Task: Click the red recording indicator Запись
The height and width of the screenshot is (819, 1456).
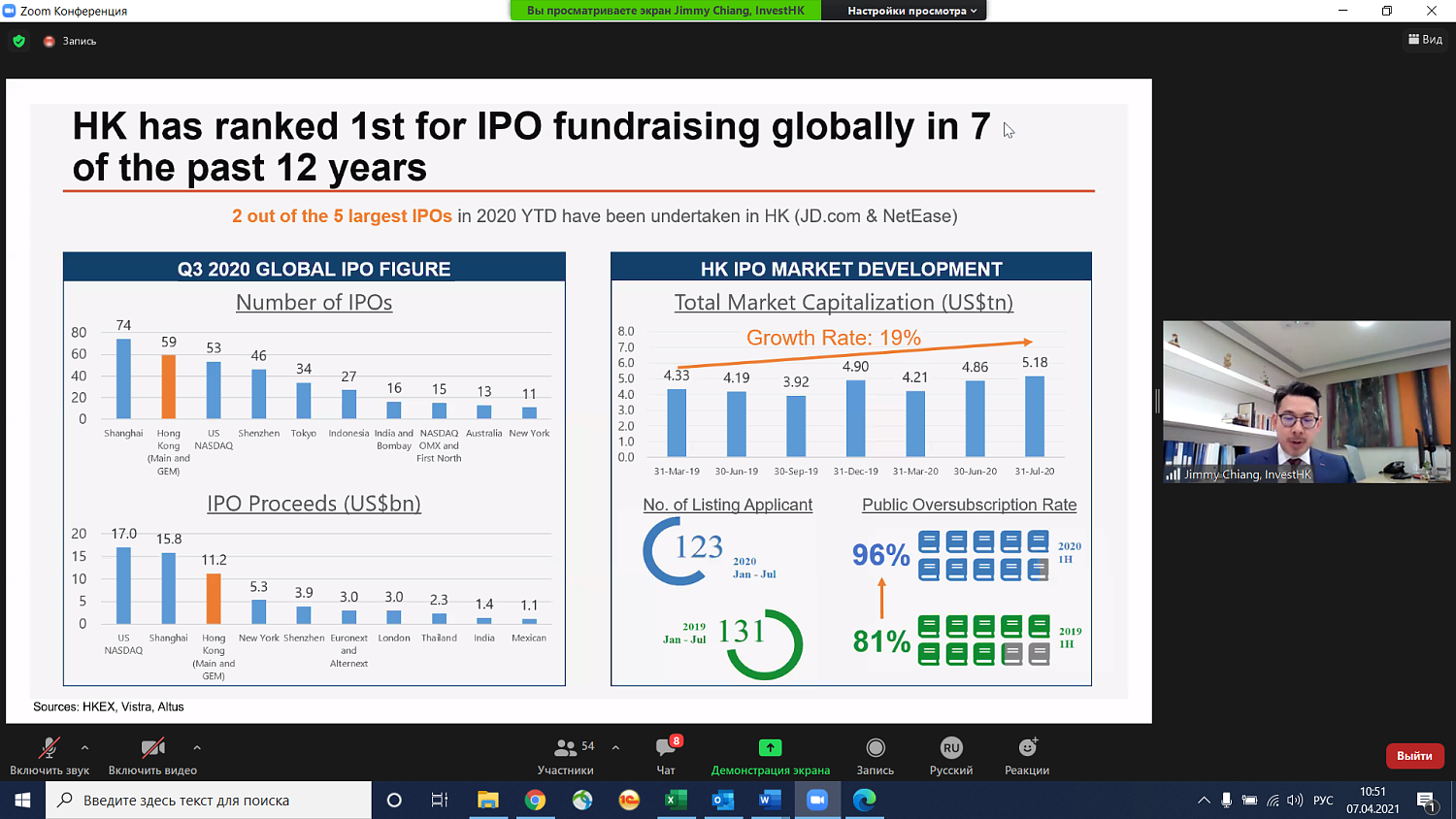Action: pyautogui.click(x=70, y=41)
